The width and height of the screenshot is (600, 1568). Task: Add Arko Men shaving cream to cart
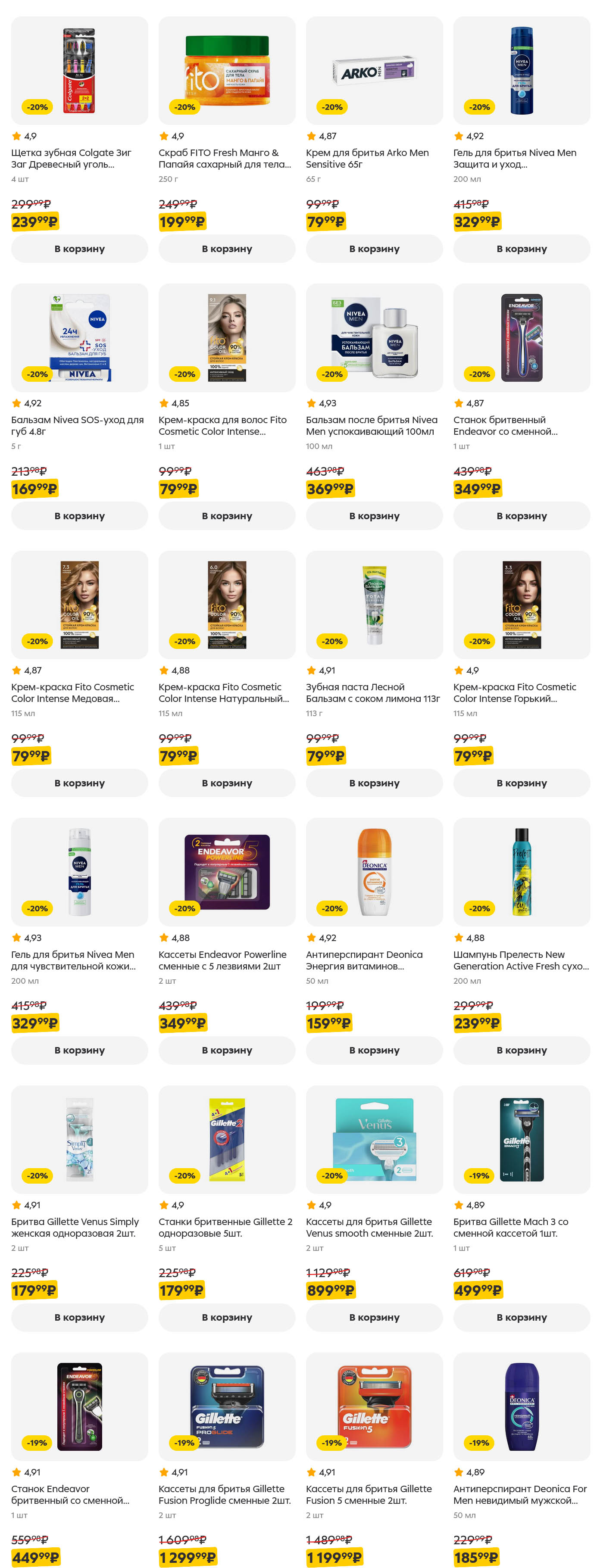374,248
